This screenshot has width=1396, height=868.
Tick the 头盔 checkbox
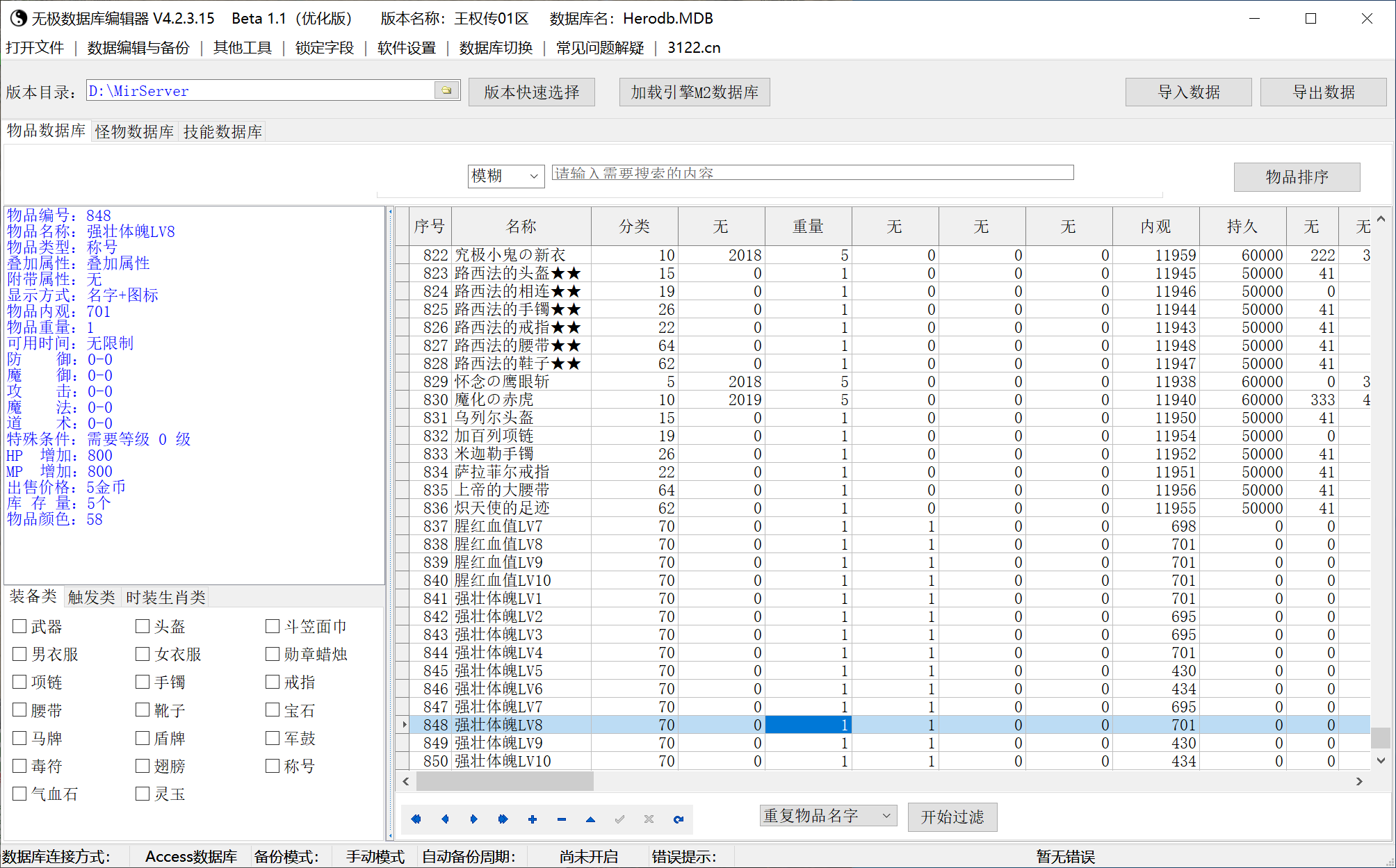point(143,626)
